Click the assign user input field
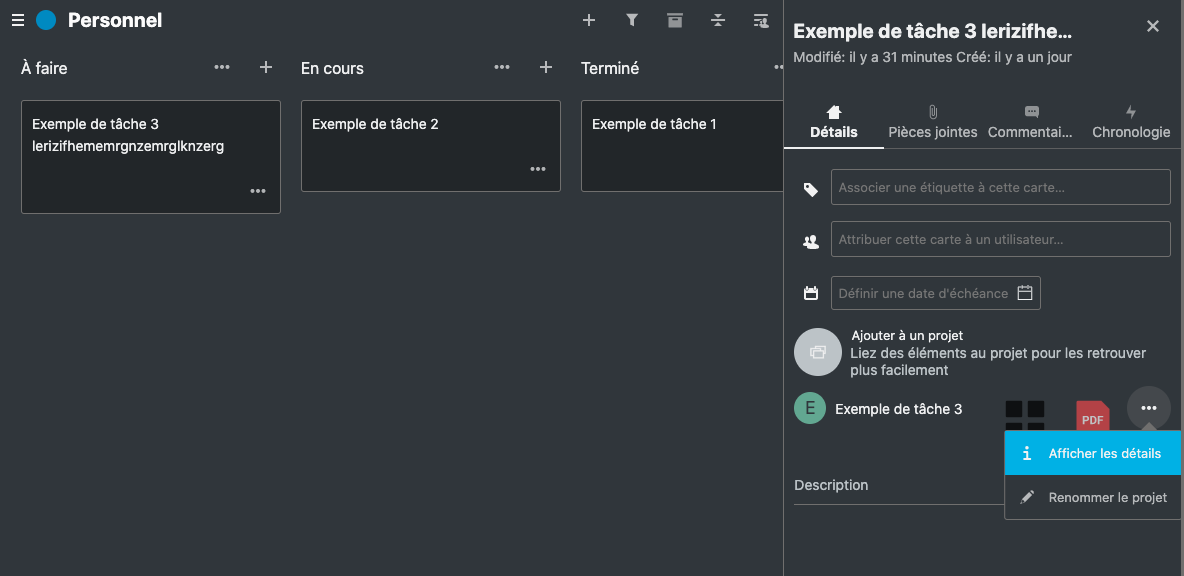1184x576 pixels. [x=1001, y=239]
